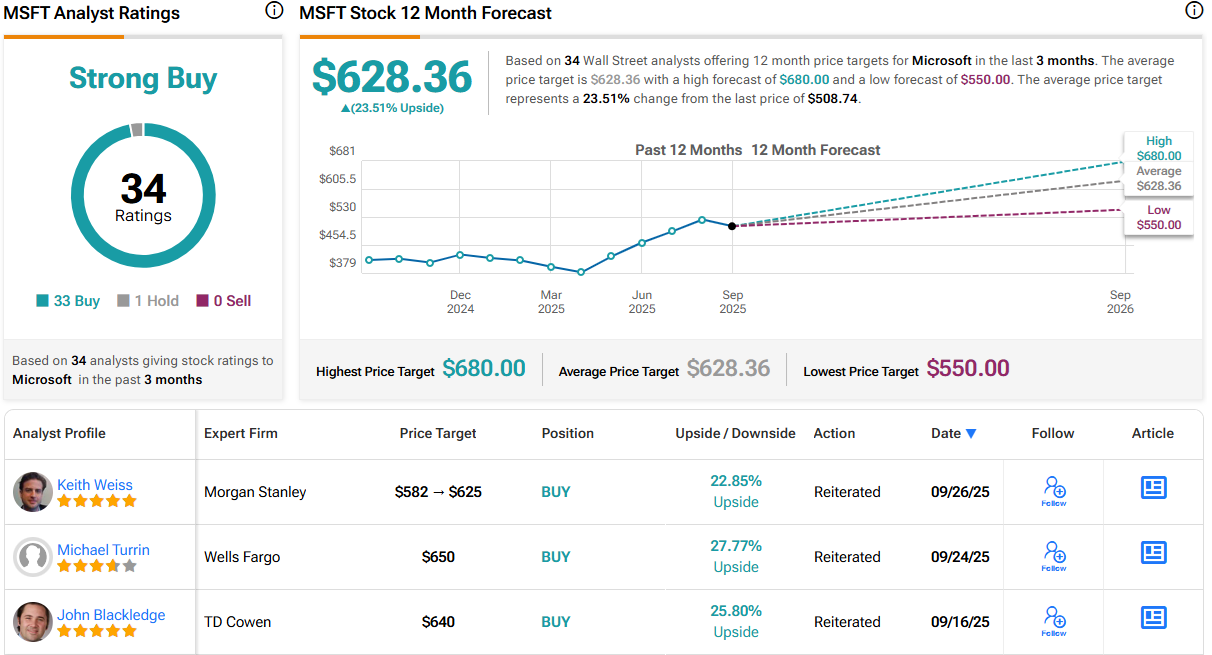Viewport: 1212px width, 655px height.
Task: Click the Expert Firm column header
Action: pos(241,433)
